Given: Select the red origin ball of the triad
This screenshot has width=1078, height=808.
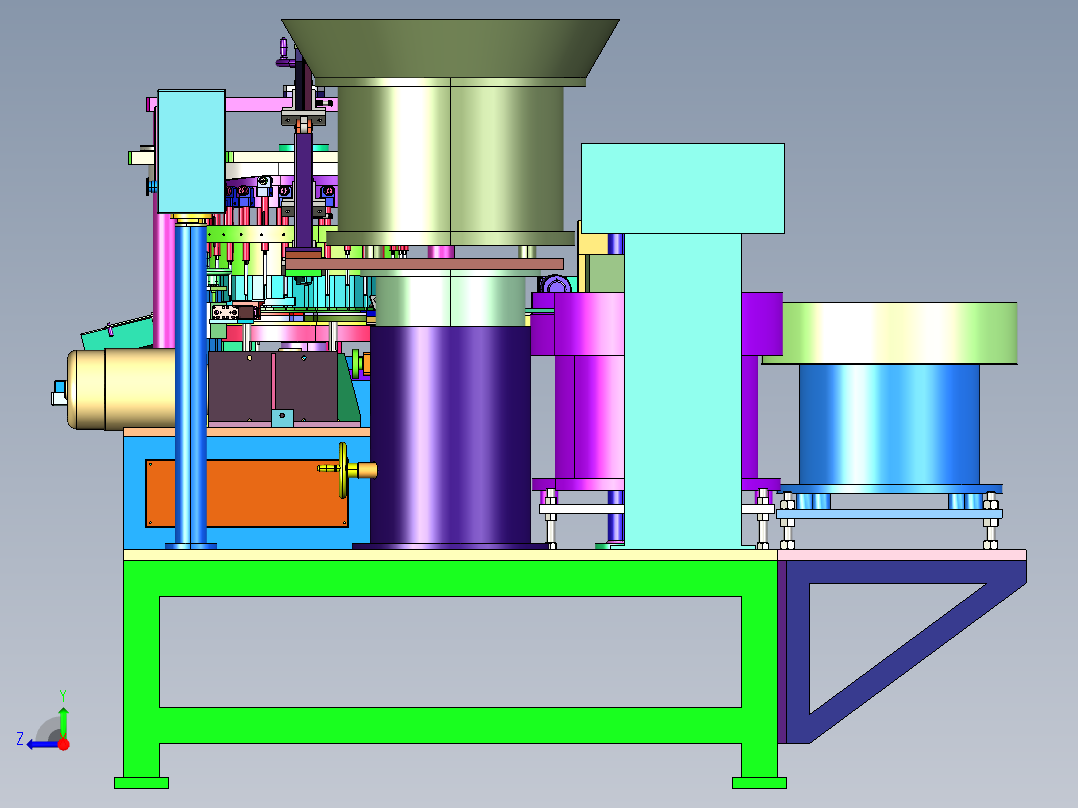Looking at the screenshot, I should point(63,744).
